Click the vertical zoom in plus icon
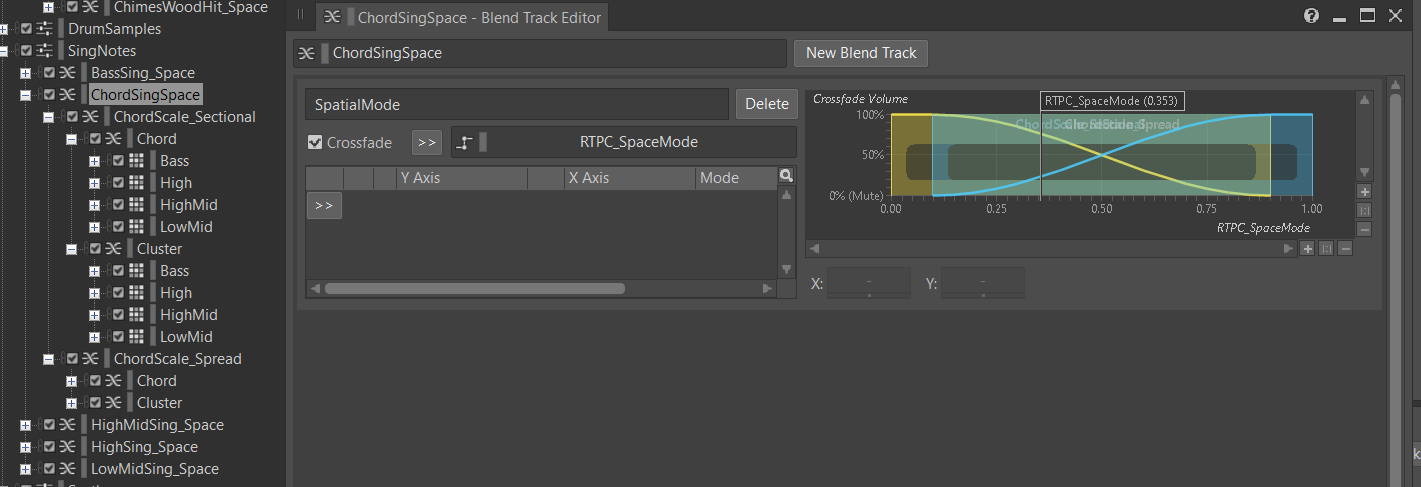This screenshot has height=487, width=1421. [x=1365, y=191]
